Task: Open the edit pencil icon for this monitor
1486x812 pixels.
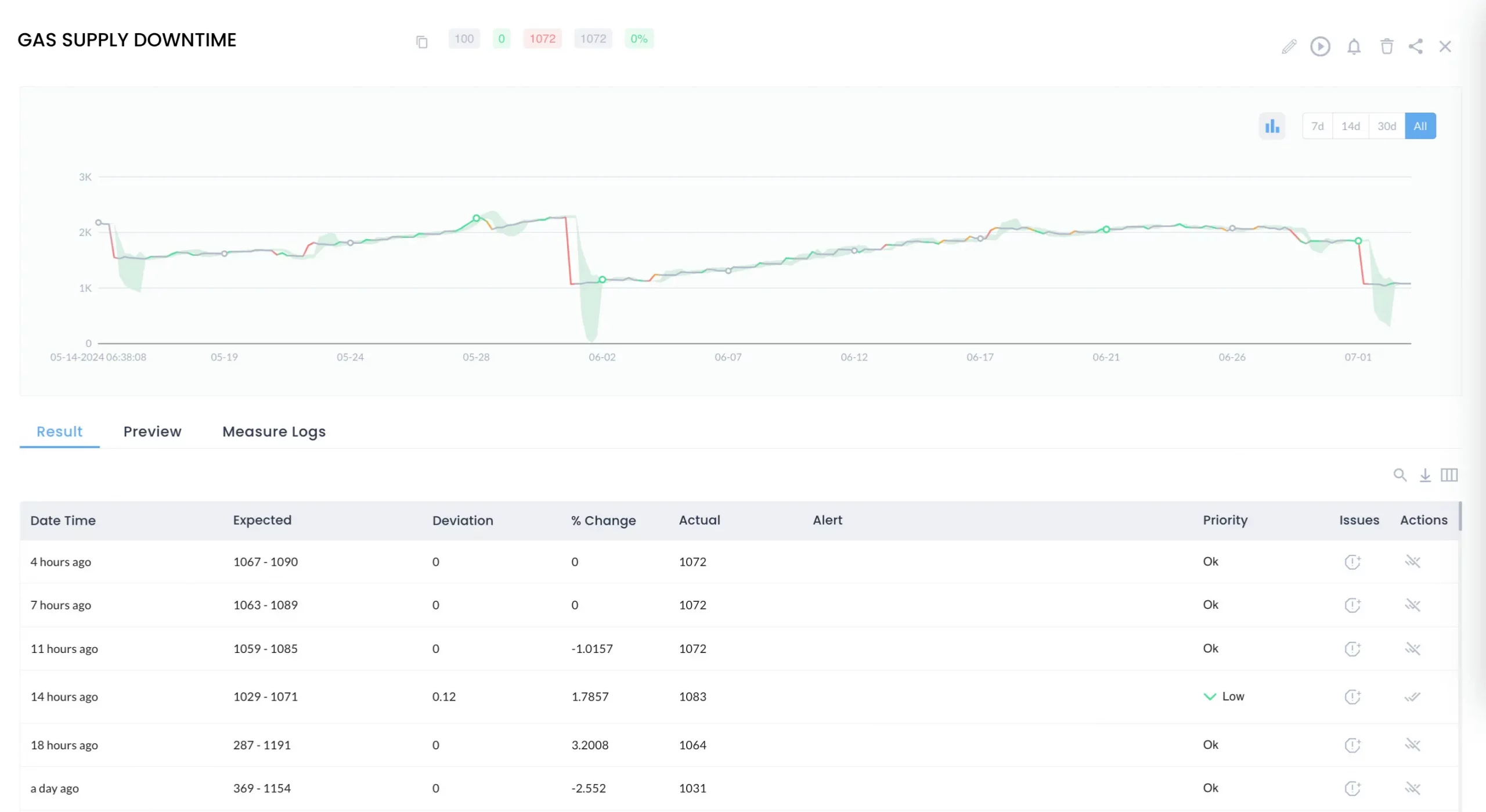Action: point(1289,46)
